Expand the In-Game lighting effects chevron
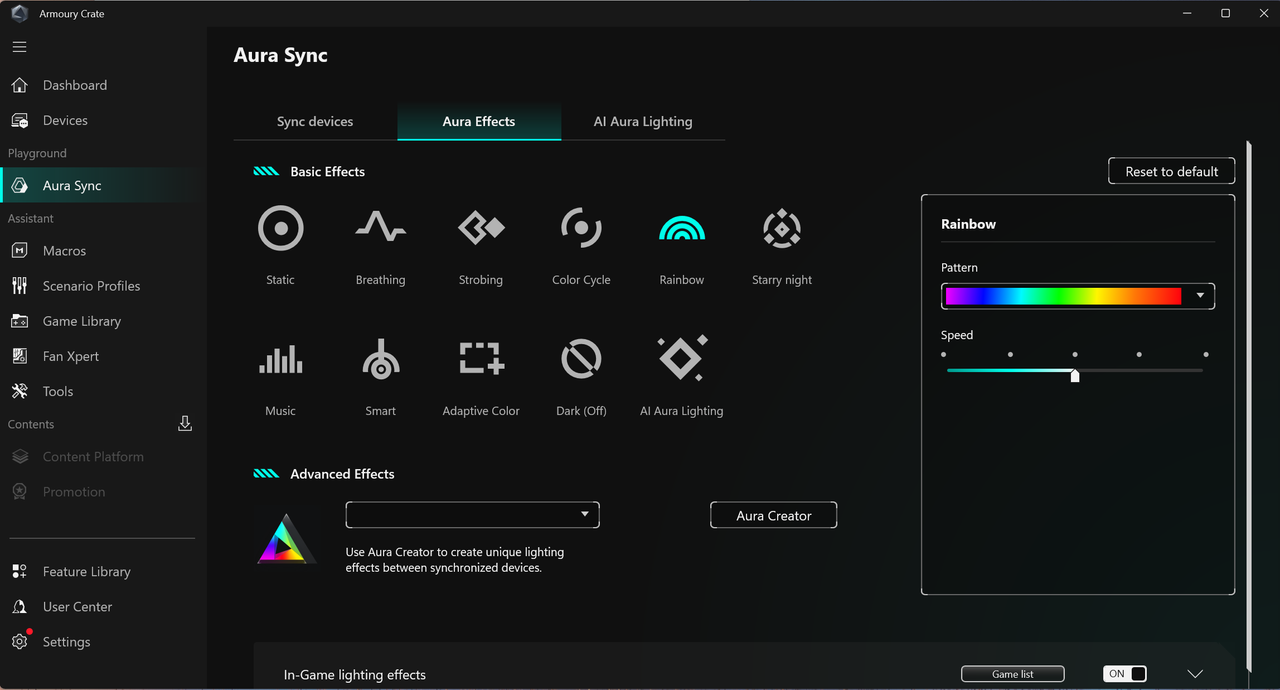1280x690 pixels. tap(1194, 674)
